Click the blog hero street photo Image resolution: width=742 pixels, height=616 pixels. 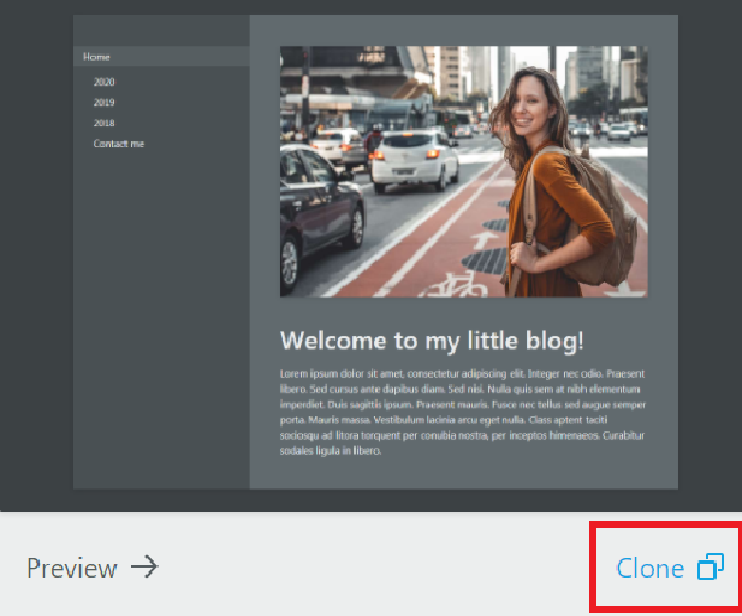click(464, 171)
